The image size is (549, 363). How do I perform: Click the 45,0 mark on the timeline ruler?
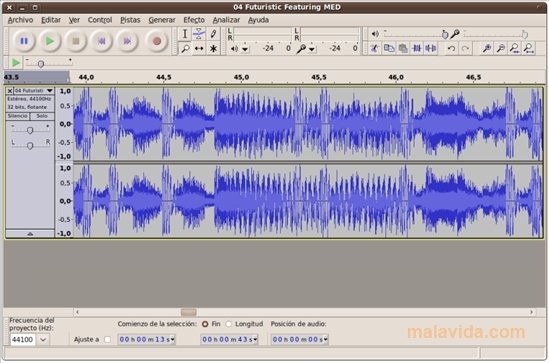pyautogui.click(x=241, y=77)
